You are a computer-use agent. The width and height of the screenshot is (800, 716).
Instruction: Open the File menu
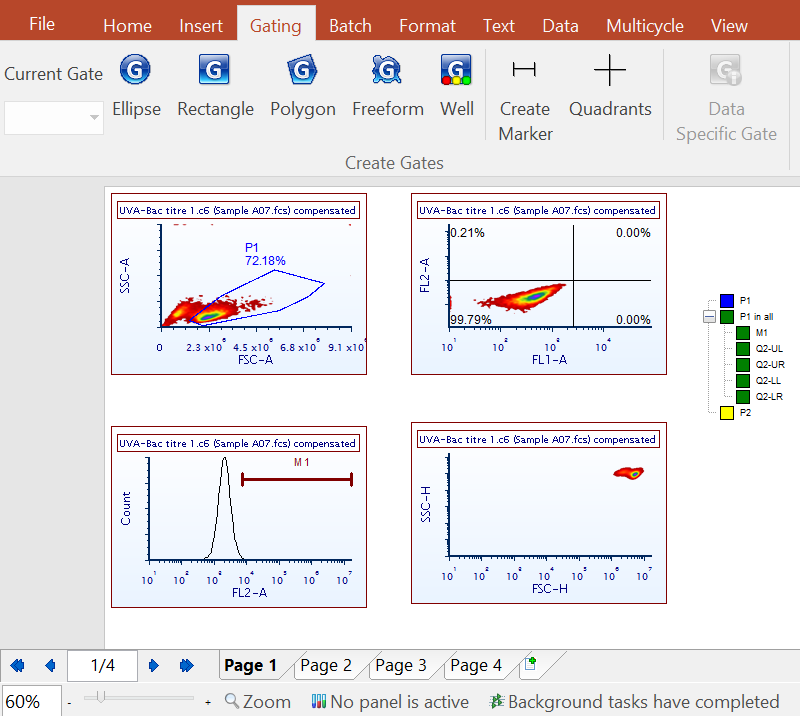coord(42,24)
